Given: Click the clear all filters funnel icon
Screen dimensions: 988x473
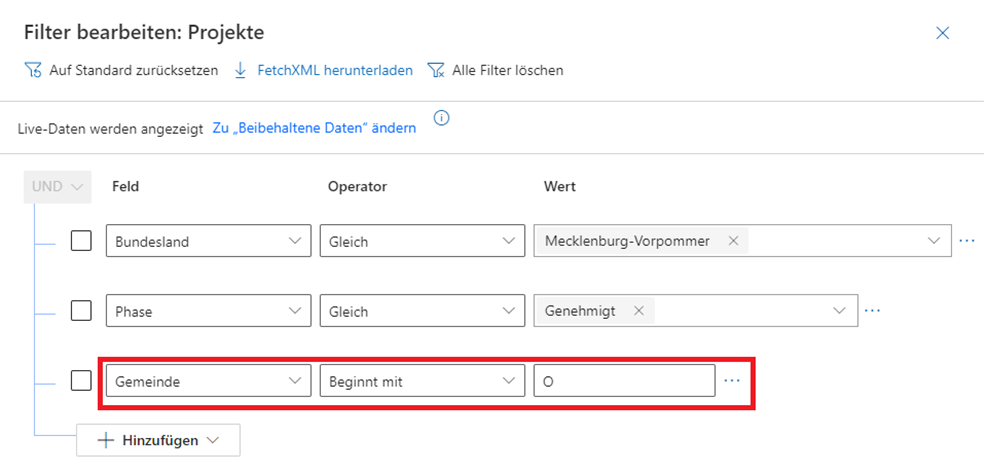Looking at the screenshot, I should [x=435, y=71].
